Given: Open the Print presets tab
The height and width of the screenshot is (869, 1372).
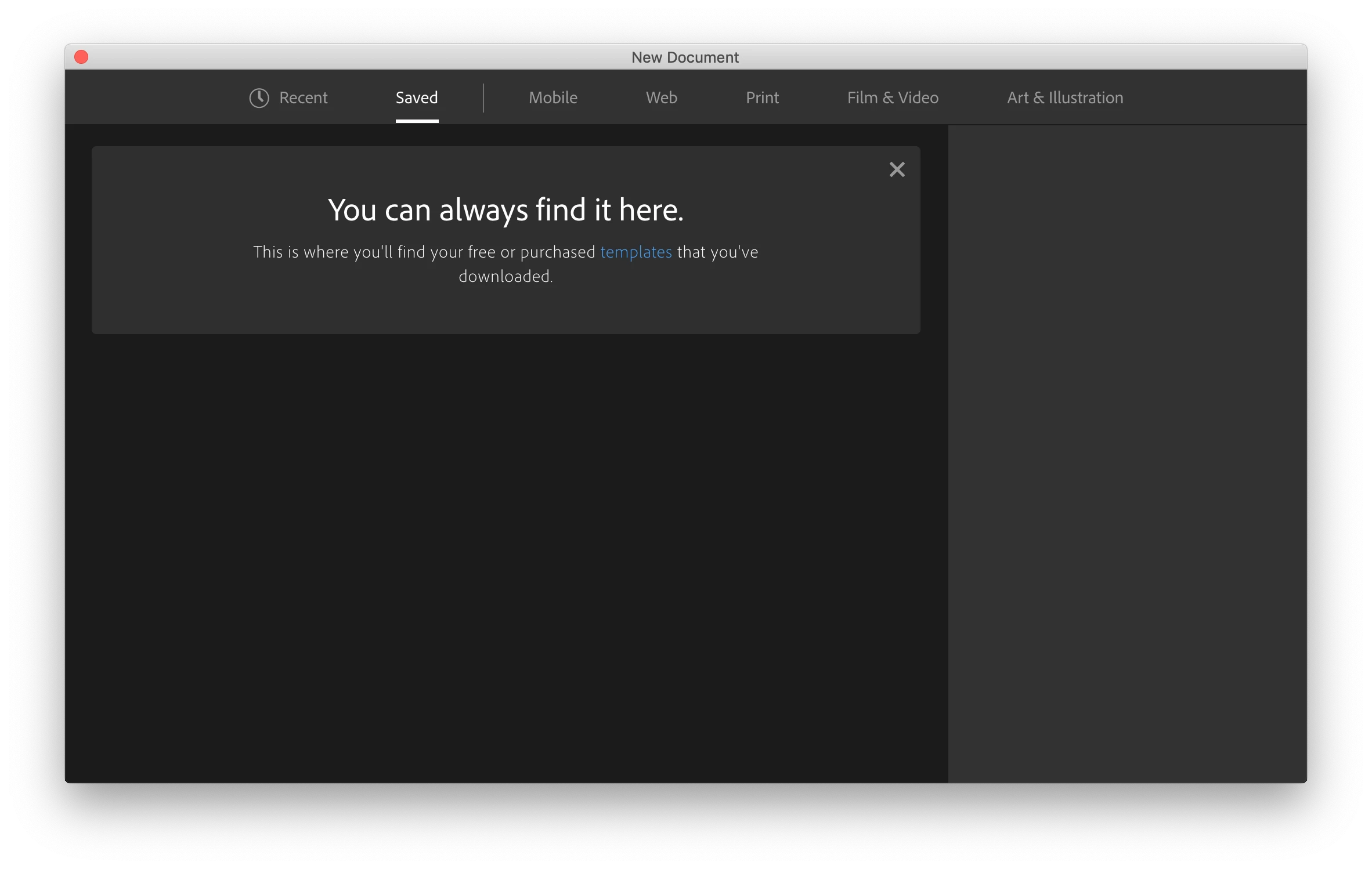Looking at the screenshot, I should pyautogui.click(x=762, y=98).
